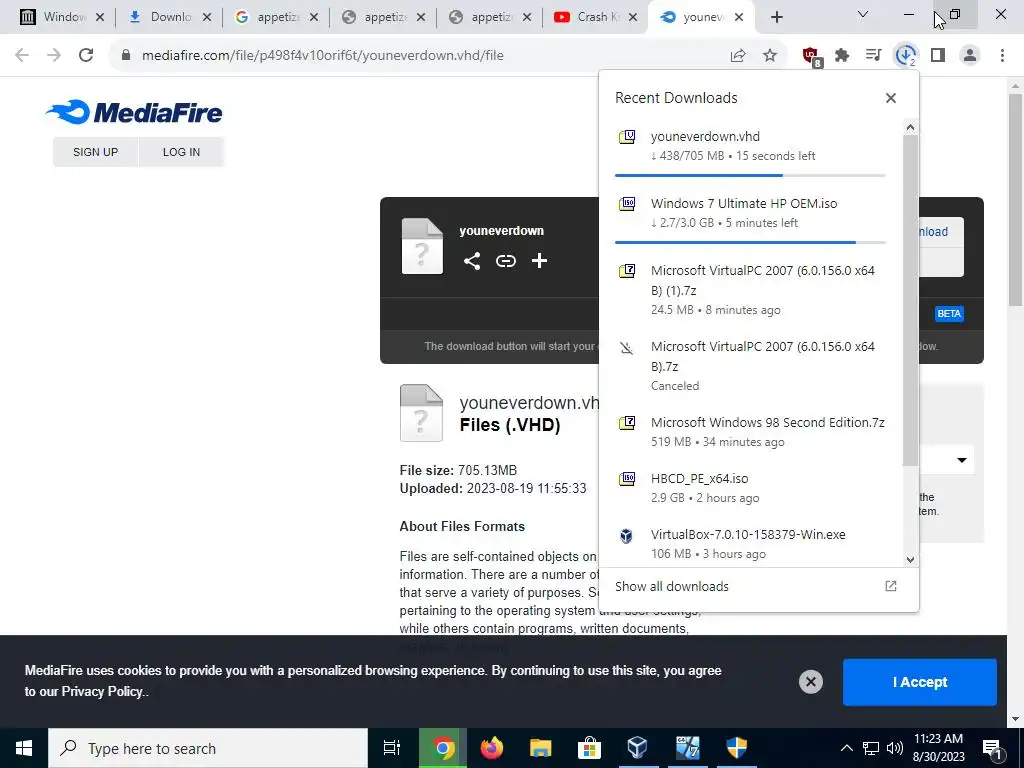Open the tab search dropdown arrow
Image resolution: width=1024 pixels, height=768 pixels.
click(x=862, y=14)
